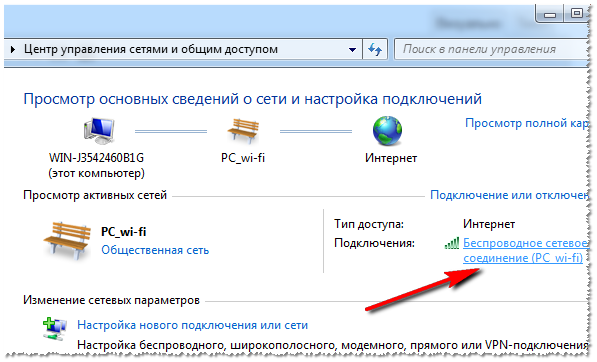The width and height of the screenshot is (597, 362).
Task: Open Подключение или отключение link
Action: [509, 195]
